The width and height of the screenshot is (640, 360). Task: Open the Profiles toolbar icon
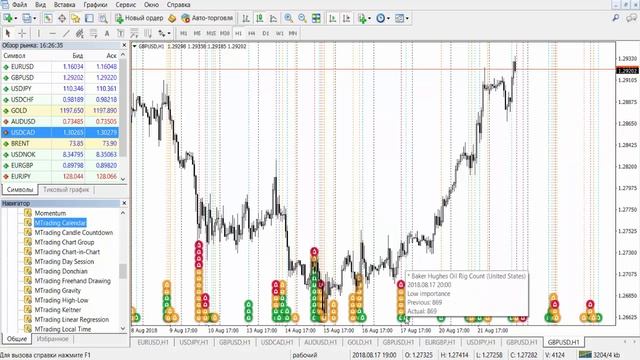click(x=27, y=18)
